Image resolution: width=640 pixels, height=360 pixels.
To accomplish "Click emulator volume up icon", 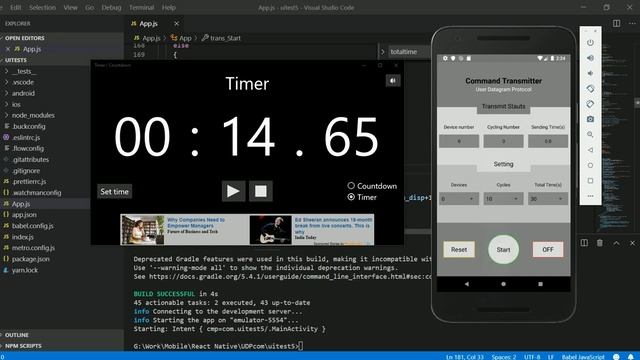I will tap(590, 58).
